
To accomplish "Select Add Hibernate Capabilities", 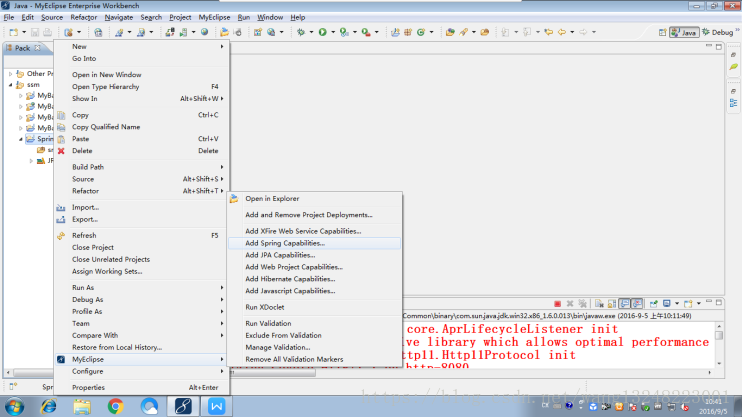I will (x=314, y=279).
